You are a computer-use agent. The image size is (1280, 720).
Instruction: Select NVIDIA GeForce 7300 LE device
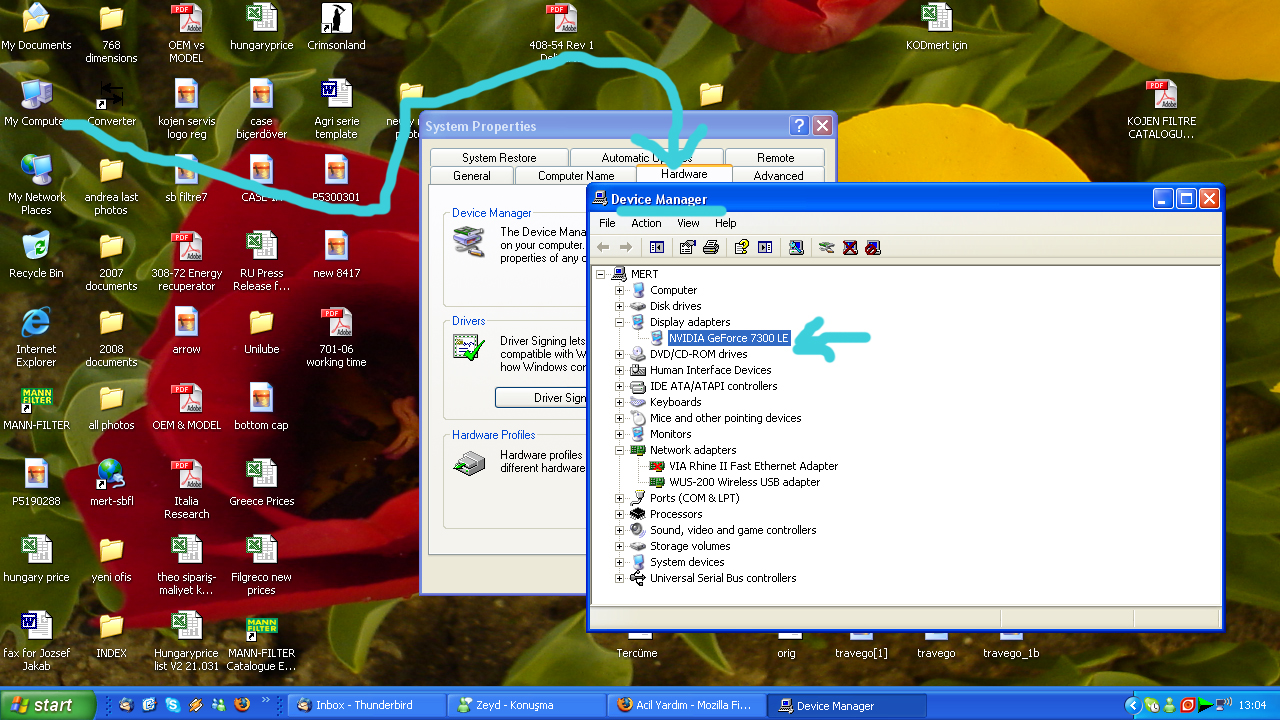point(729,338)
